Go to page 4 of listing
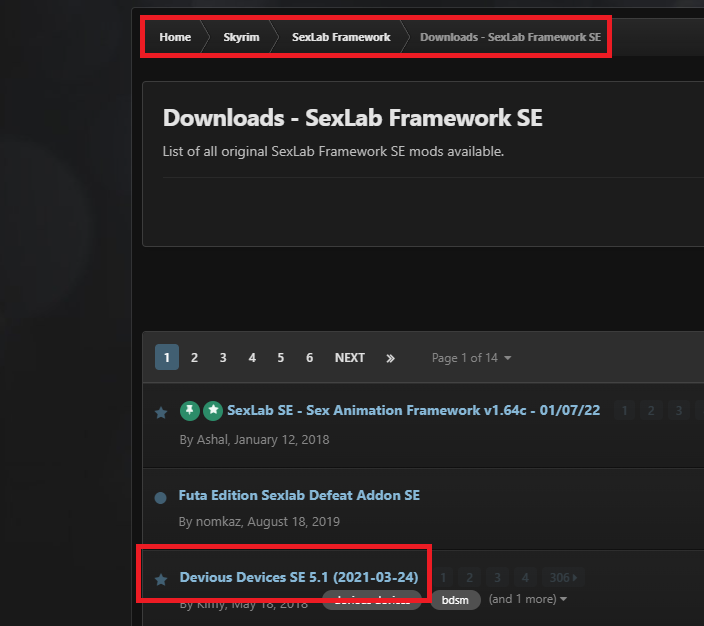704x626 pixels. [252, 357]
